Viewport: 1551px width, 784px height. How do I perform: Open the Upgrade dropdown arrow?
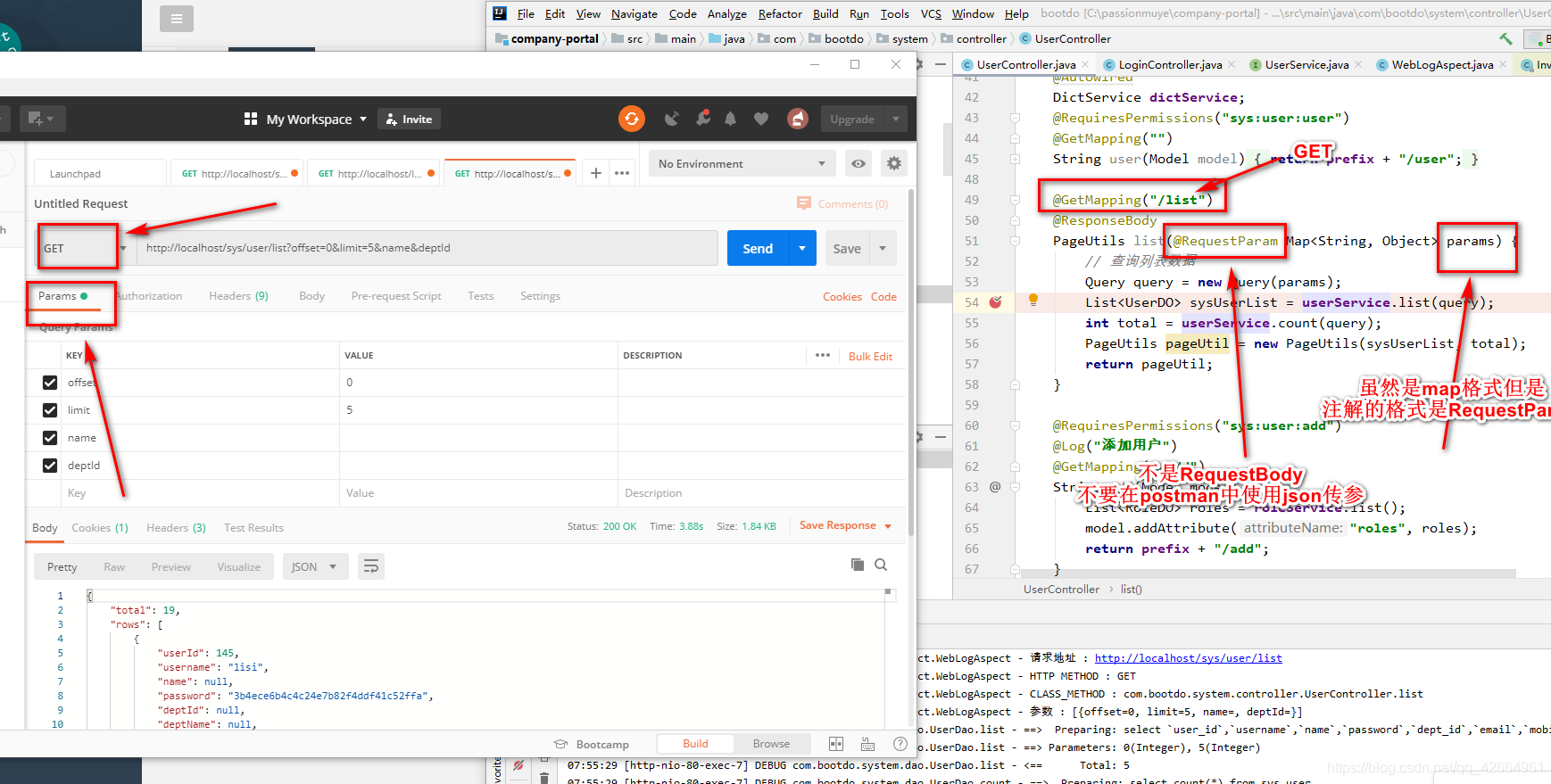click(x=896, y=119)
